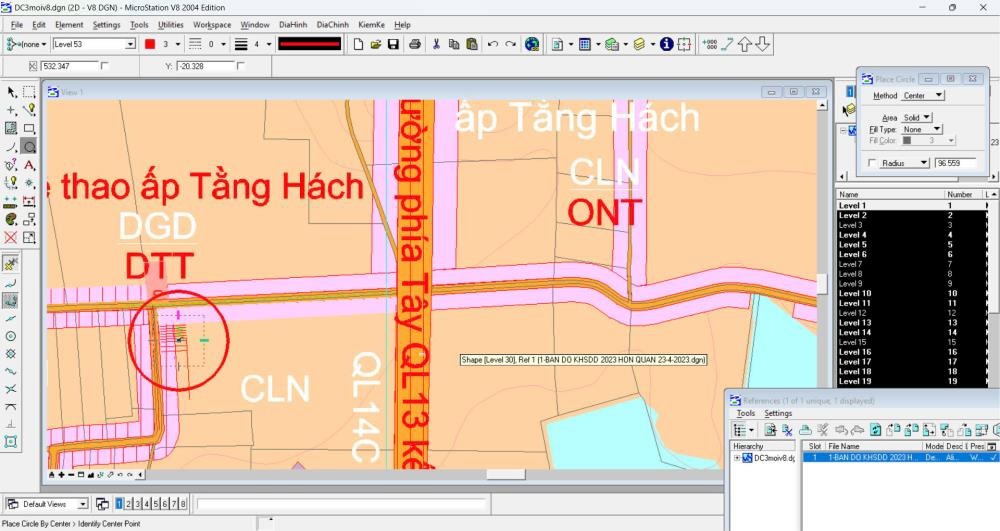Click the Name column header in the level list
Image resolution: width=1000 pixels, height=531 pixels.
[x=890, y=194]
